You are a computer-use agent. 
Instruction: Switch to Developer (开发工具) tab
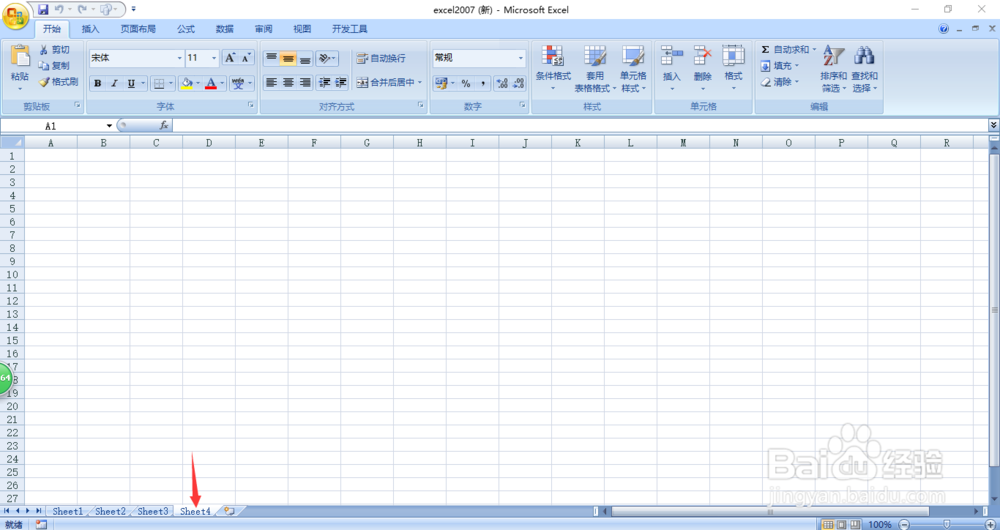click(x=349, y=29)
